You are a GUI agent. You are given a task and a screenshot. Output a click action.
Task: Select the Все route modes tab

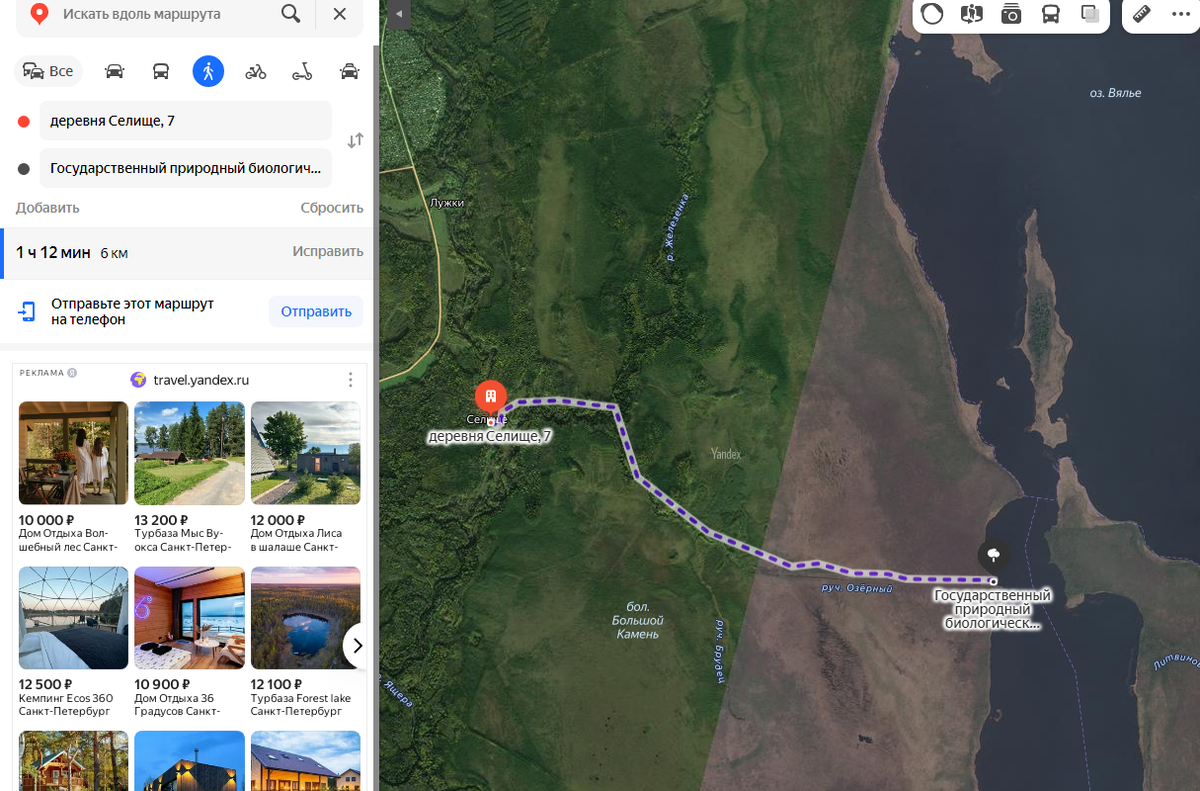(x=49, y=71)
